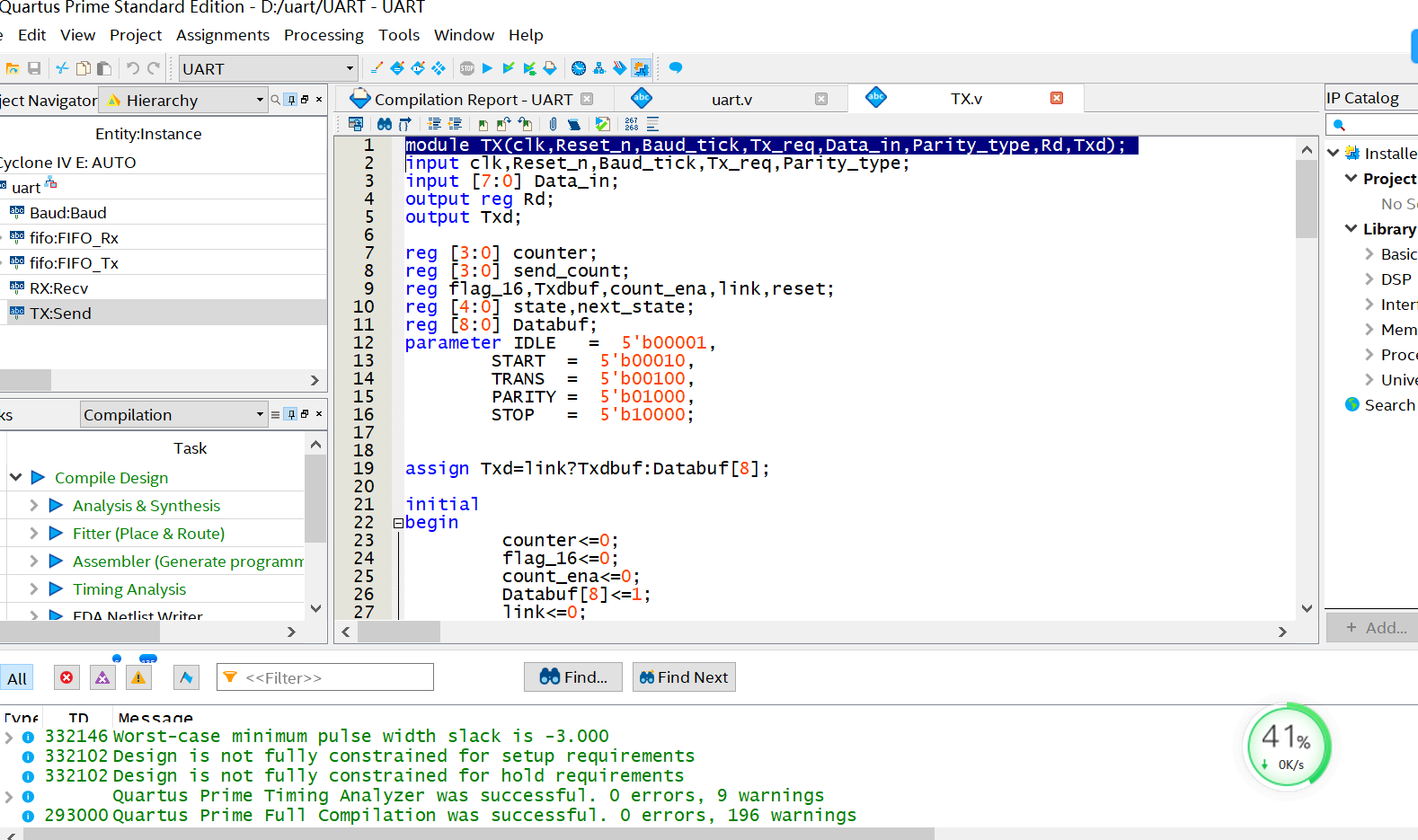Image resolution: width=1418 pixels, height=840 pixels.
Task: Click the search icon in Project Navigator header
Action: [x=276, y=100]
